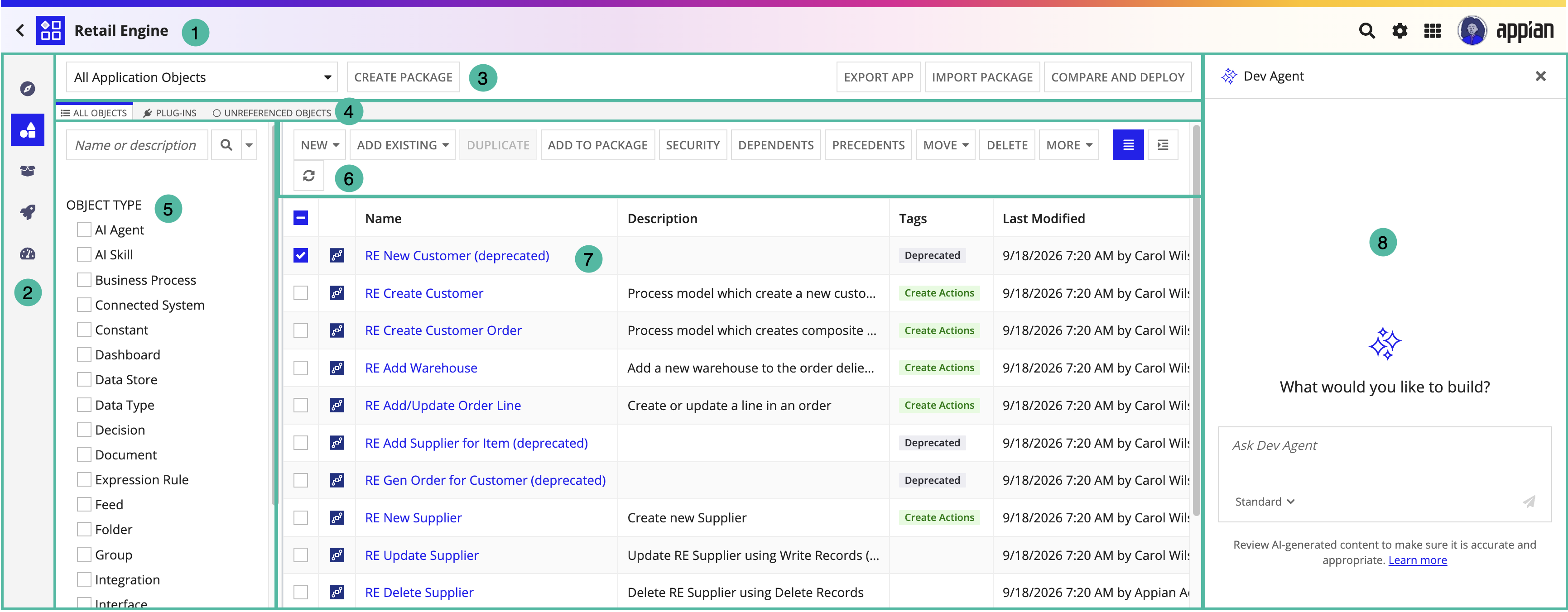Open settings gear in the header
Viewport: 1568px width, 612px height.
1400,30
